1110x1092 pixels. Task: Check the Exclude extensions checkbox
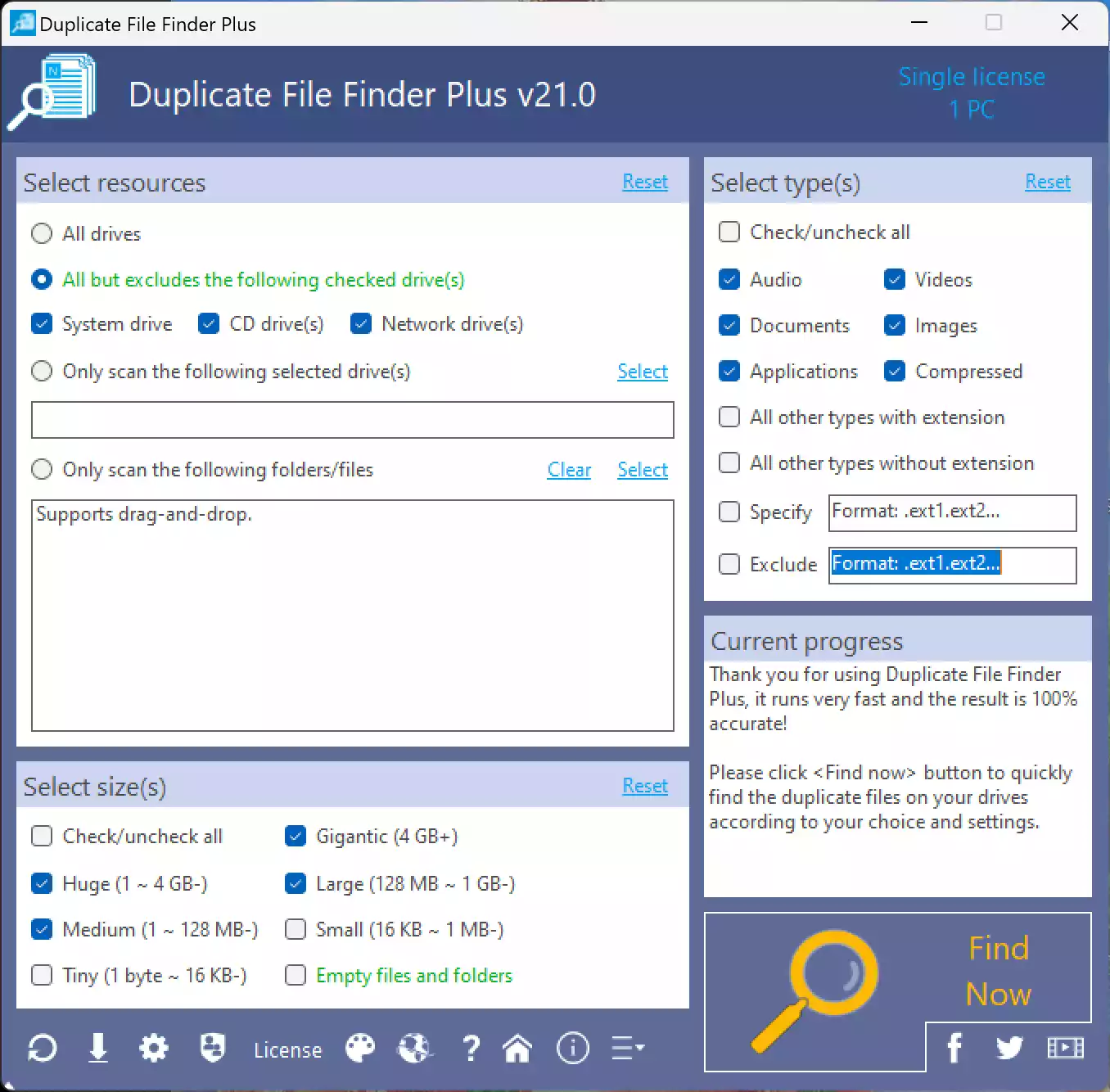click(729, 565)
